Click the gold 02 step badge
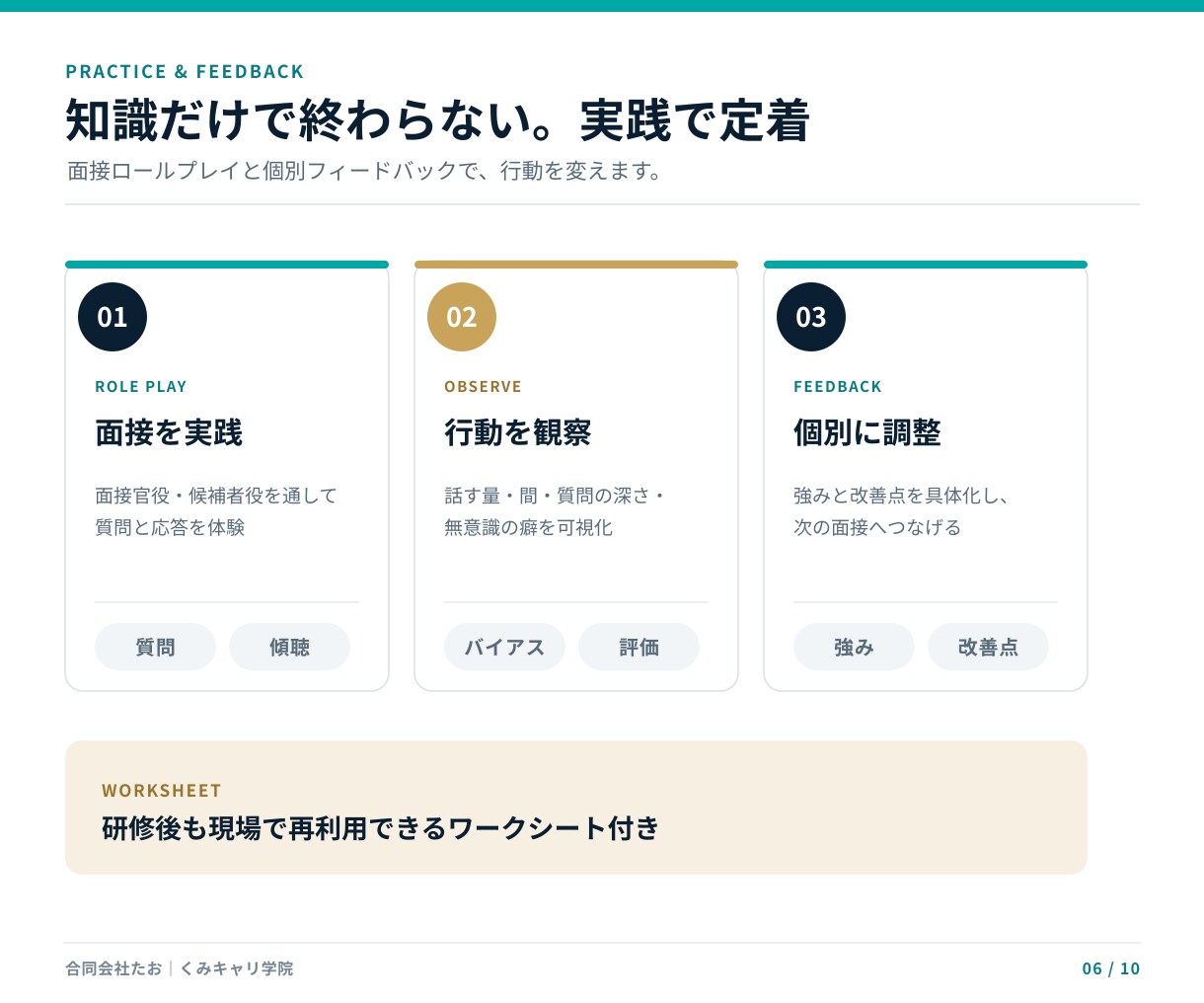 pyautogui.click(x=462, y=317)
